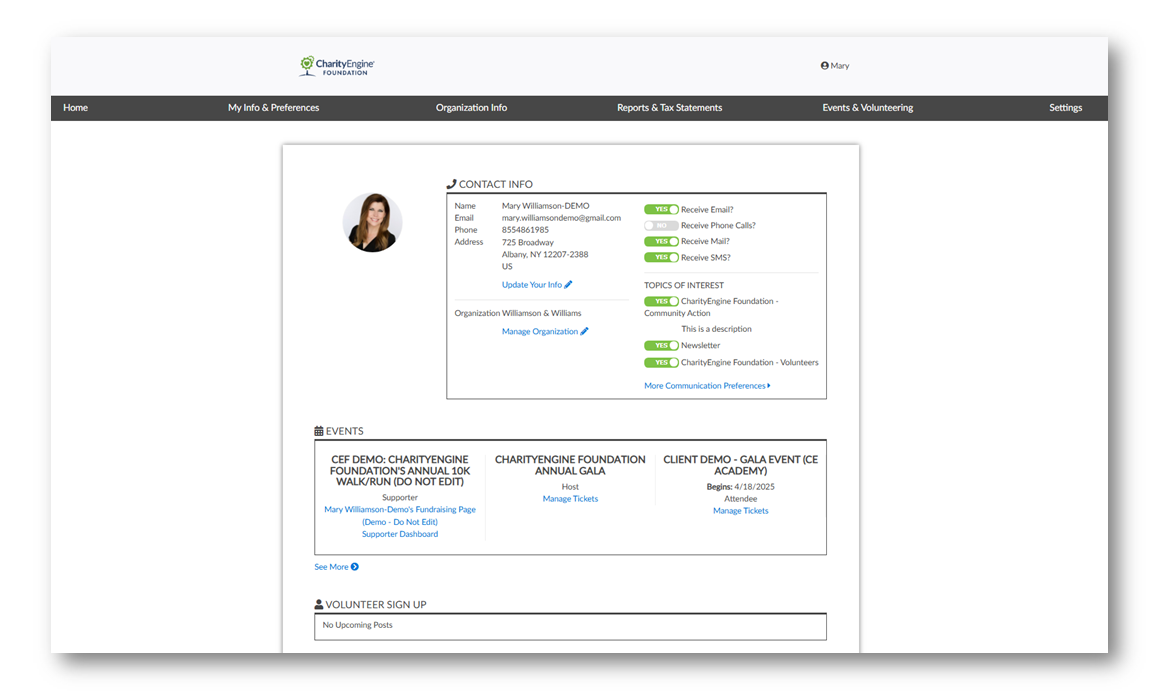Disable the Receive Email toggle
1165x700 pixels.
click(661, 210)
